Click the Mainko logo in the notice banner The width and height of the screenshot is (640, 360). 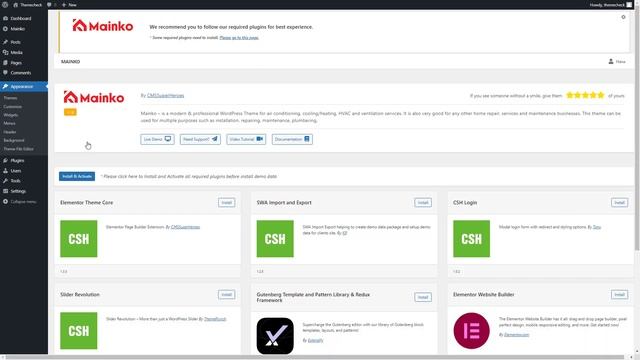pyautogui.click(x=102, y=26)
